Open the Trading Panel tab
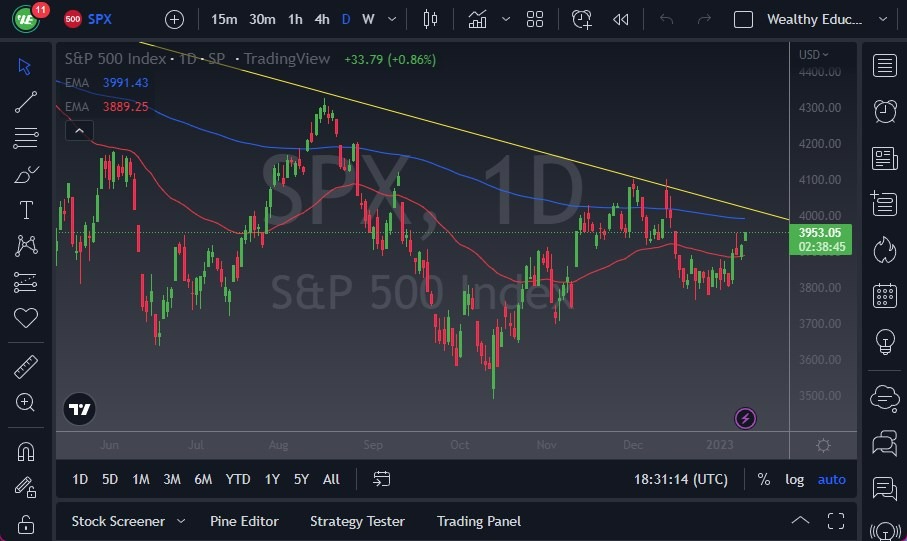Screen dimensions: 907x541 pos(479,521)
